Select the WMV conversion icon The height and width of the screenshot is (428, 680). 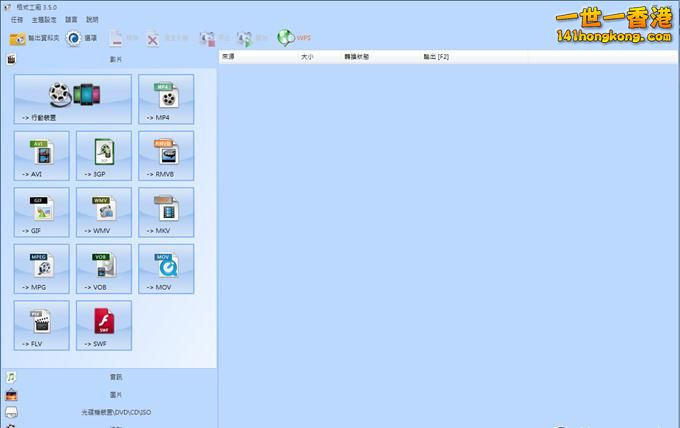click(x=104, y=213)
